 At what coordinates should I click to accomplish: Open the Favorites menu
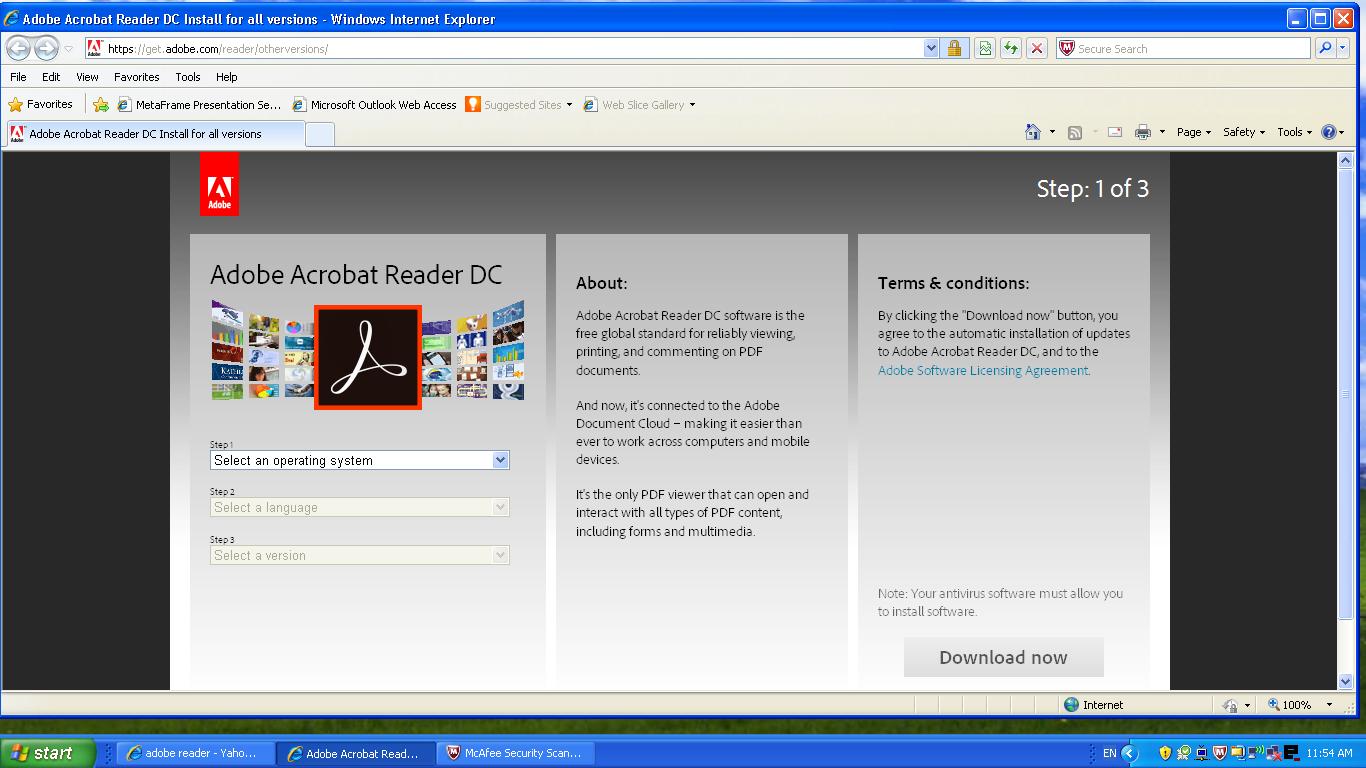(x=136, y=77)
